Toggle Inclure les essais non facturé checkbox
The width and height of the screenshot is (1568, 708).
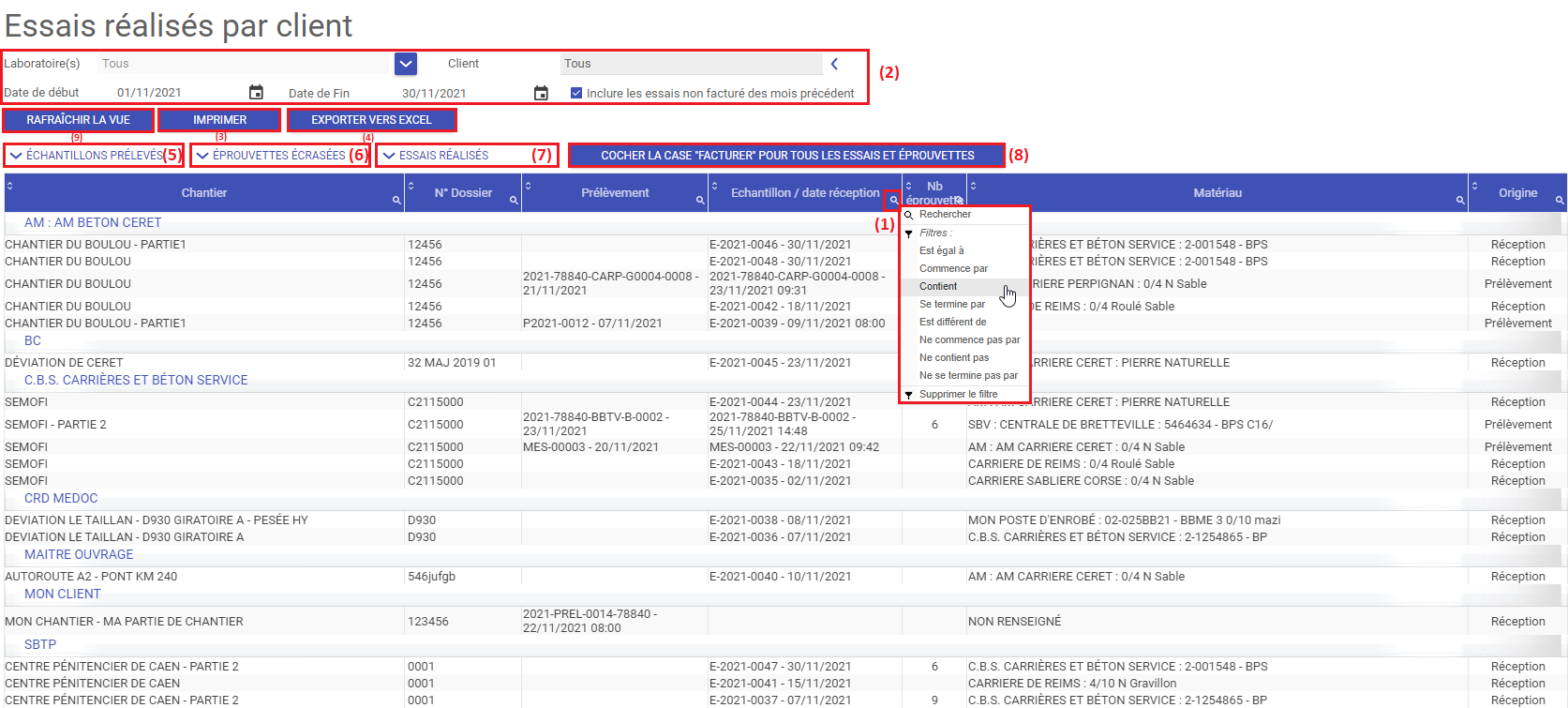576,93
